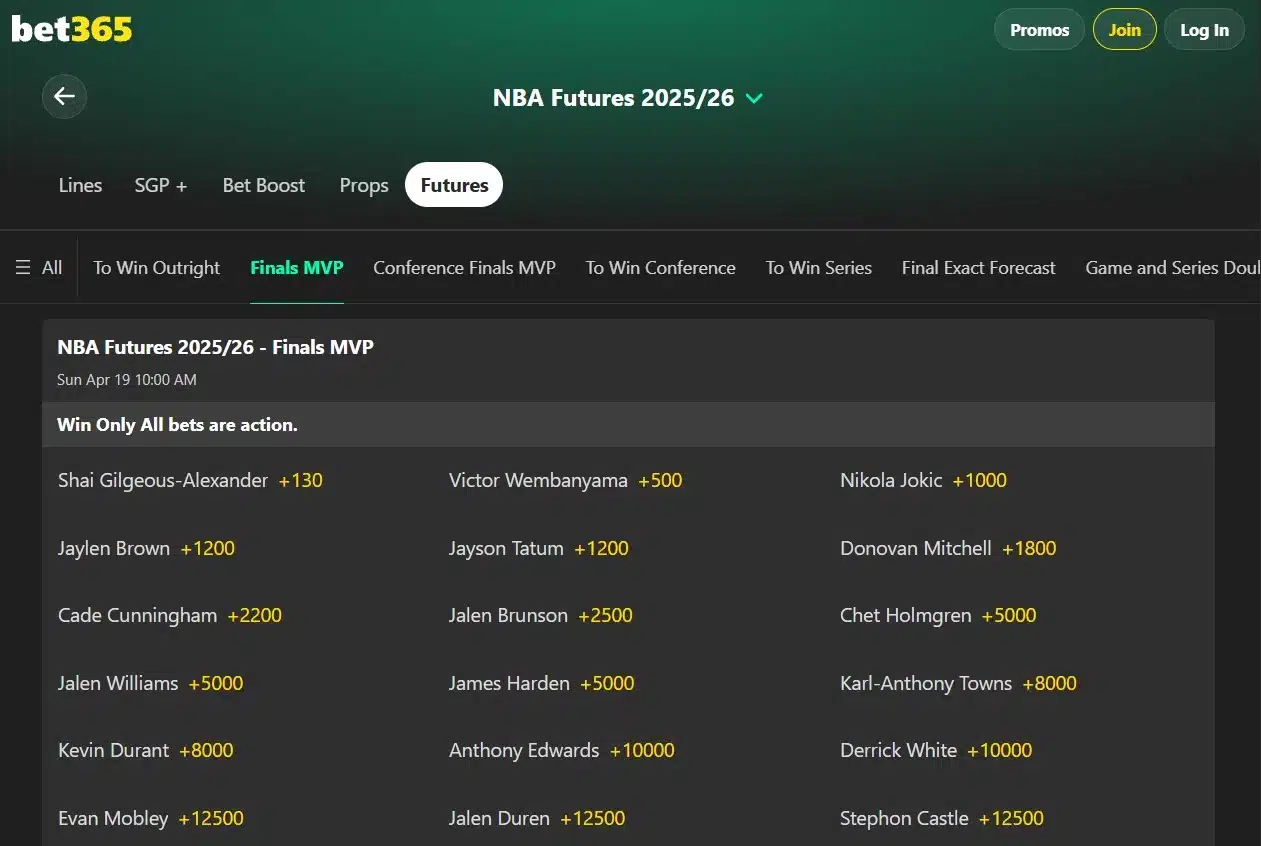The height and width of the screenshot is (846, 1261).
Task: Pick Nikola Jokic at +1000
Action: tap(922, 480)
